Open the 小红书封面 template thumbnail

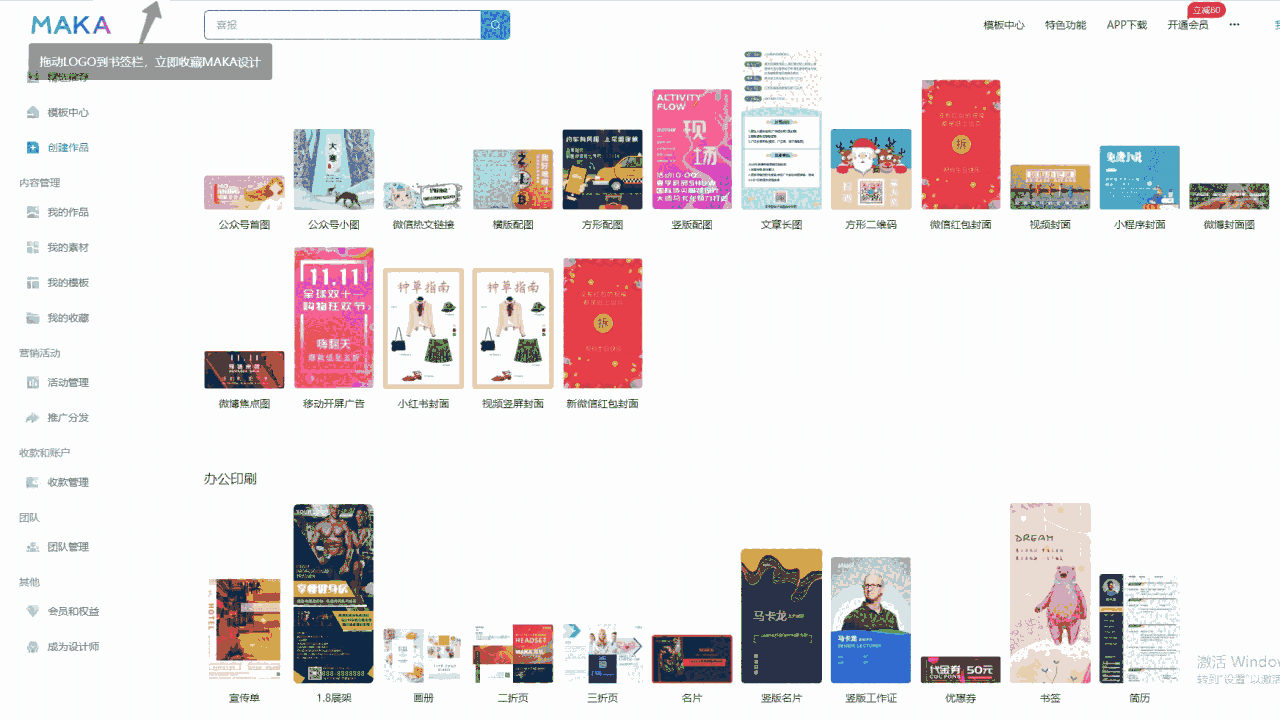[423, 328]
